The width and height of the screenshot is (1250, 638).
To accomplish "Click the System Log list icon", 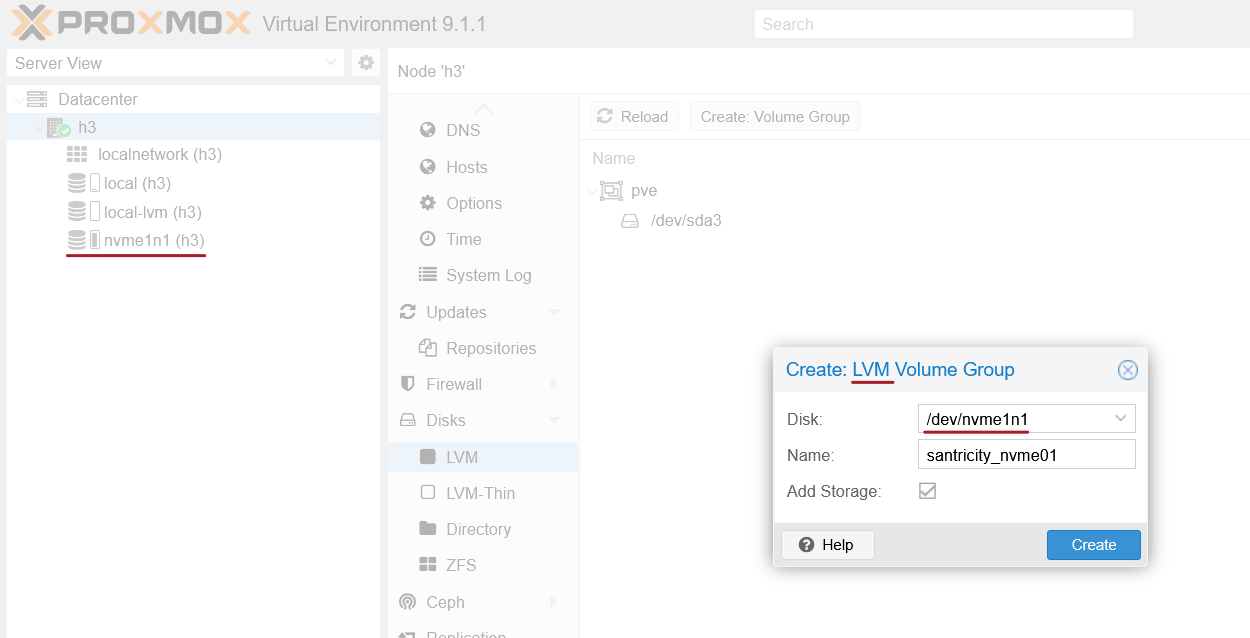I will [x=428, y=275].
